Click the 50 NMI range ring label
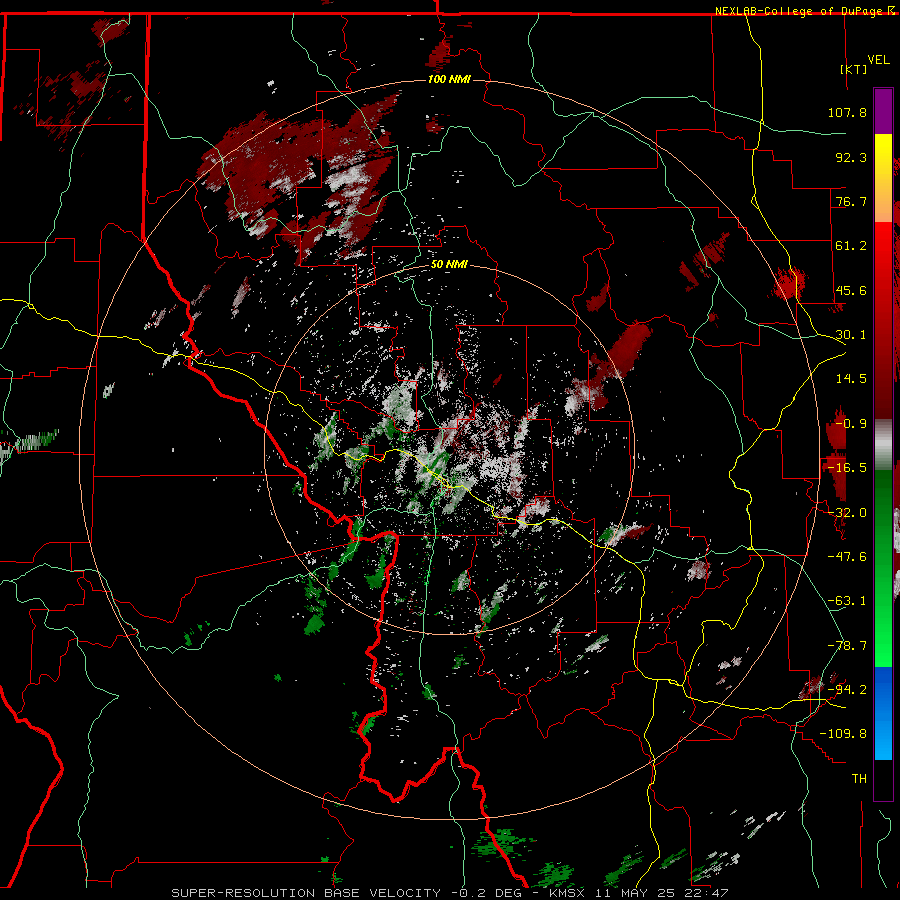 click(449, 265)
